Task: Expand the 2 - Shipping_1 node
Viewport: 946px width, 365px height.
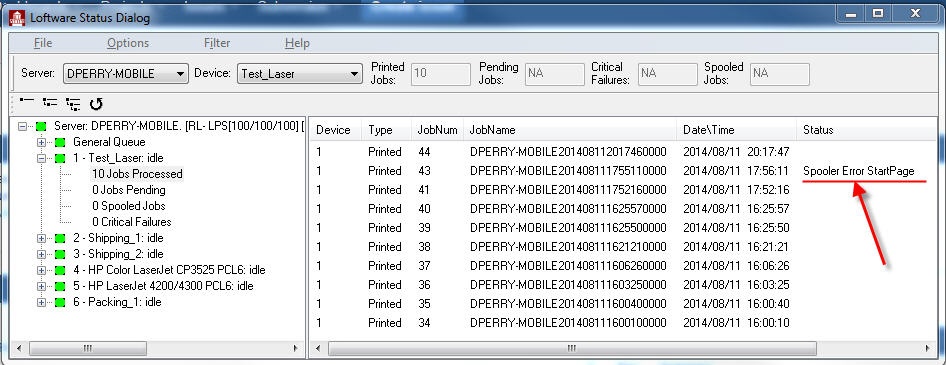Action: 42,238
